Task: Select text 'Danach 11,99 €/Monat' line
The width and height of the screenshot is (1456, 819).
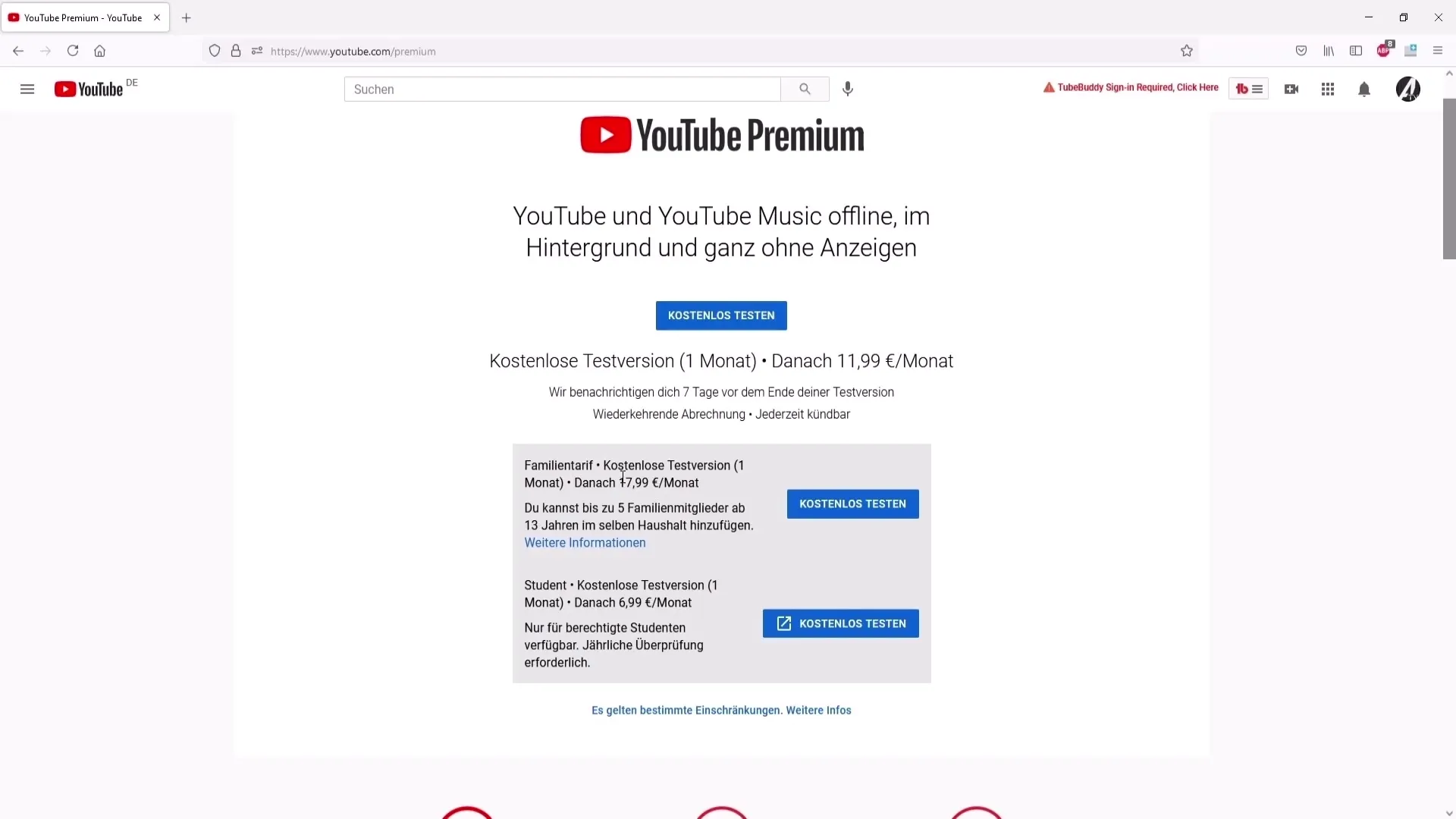Action: [x=862, y=361]
